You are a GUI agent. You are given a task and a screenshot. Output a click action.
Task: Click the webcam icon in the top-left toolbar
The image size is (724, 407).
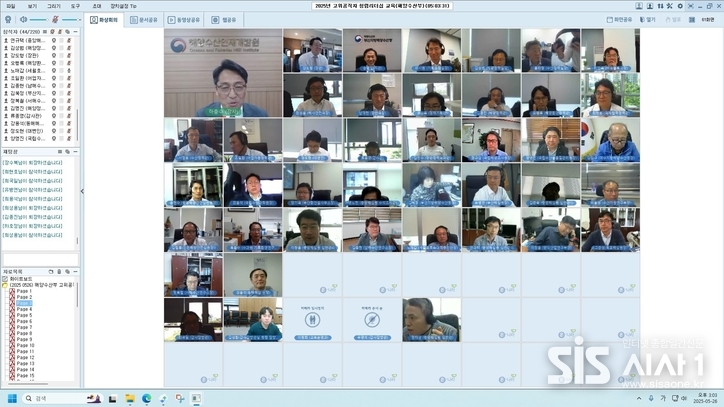click(x=8, y=19)
